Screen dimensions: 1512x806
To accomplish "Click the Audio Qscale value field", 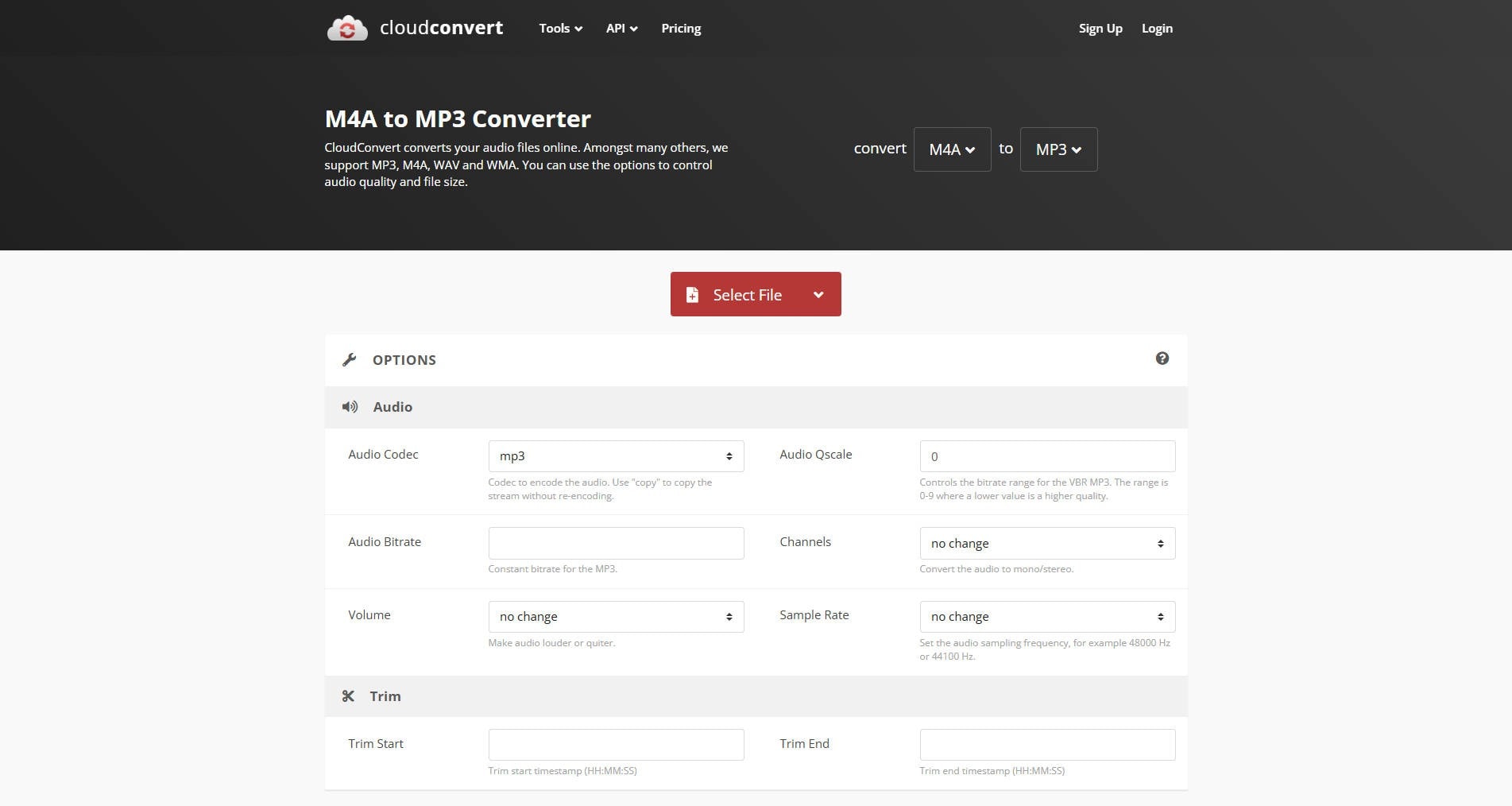I will [1046, 455].
